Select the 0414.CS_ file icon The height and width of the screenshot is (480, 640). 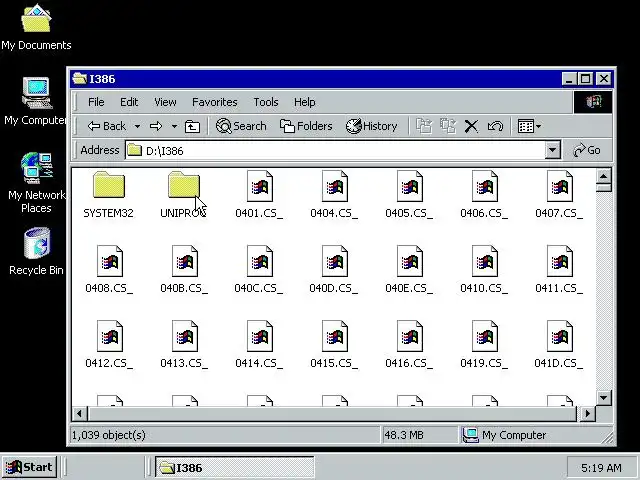[x=259, y=336]
